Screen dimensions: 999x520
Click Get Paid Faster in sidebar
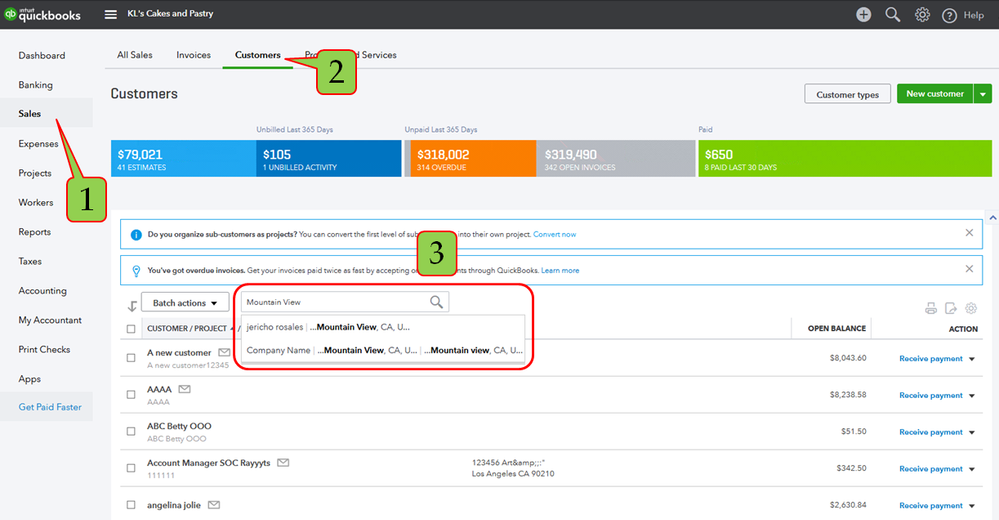pyautogui.click(x=50, y=407)
